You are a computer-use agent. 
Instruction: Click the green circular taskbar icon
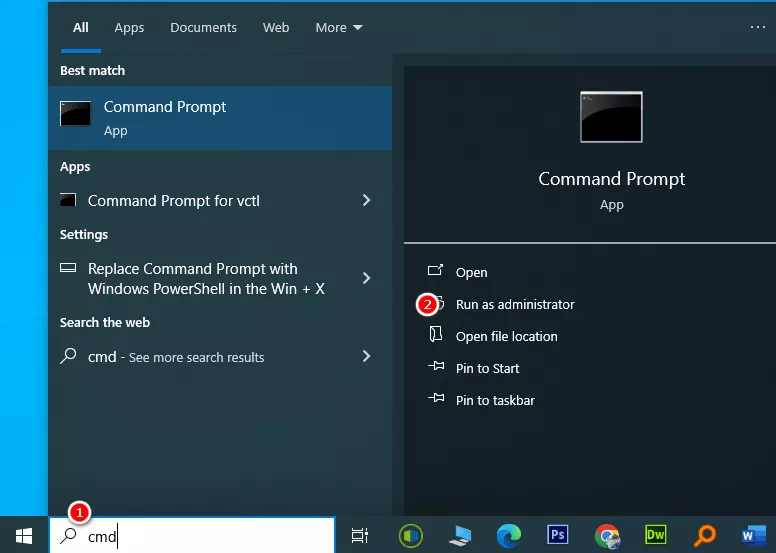410,535
